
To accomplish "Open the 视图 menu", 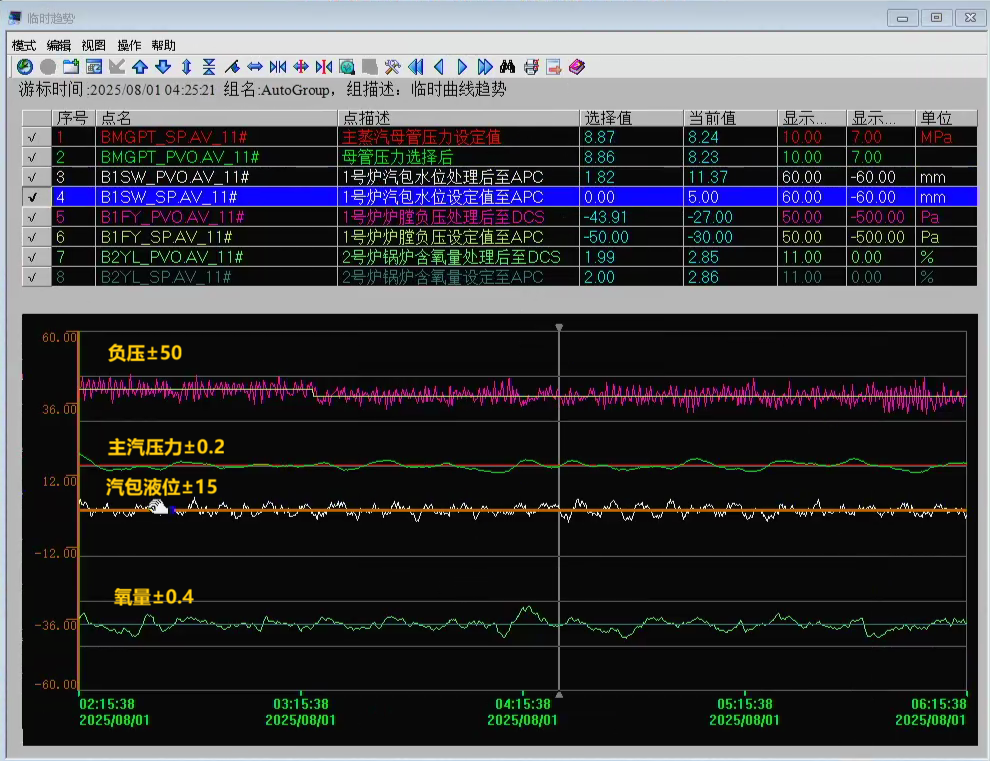I will [x=94, y=45].
